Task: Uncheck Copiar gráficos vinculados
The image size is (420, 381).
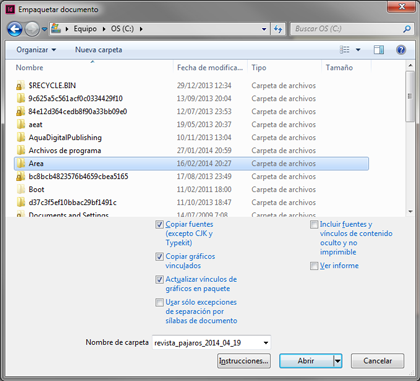Action: point(159,257)
